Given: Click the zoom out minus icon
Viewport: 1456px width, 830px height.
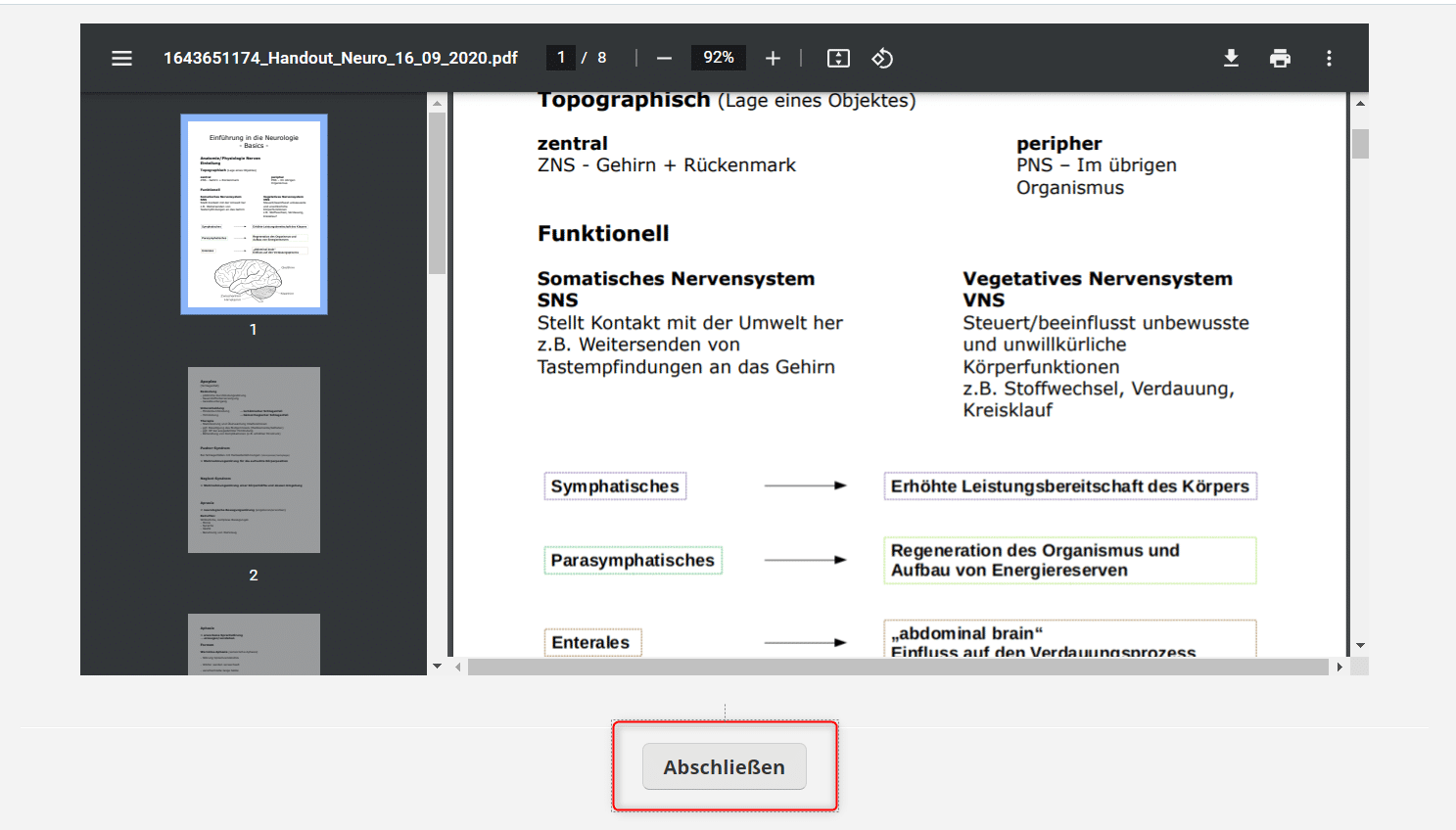Looking at the screenshot, I should click(x=664, y=59).
